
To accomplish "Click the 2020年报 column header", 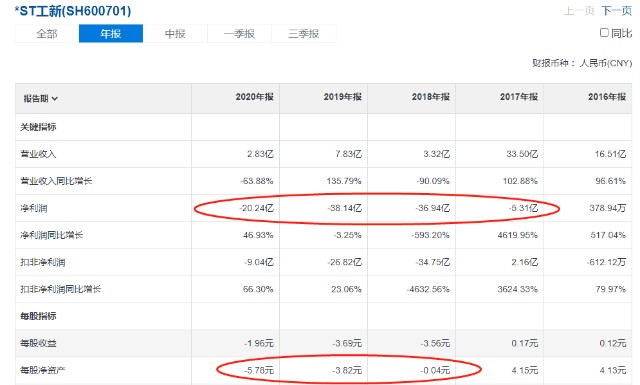I will coord(254,97).
